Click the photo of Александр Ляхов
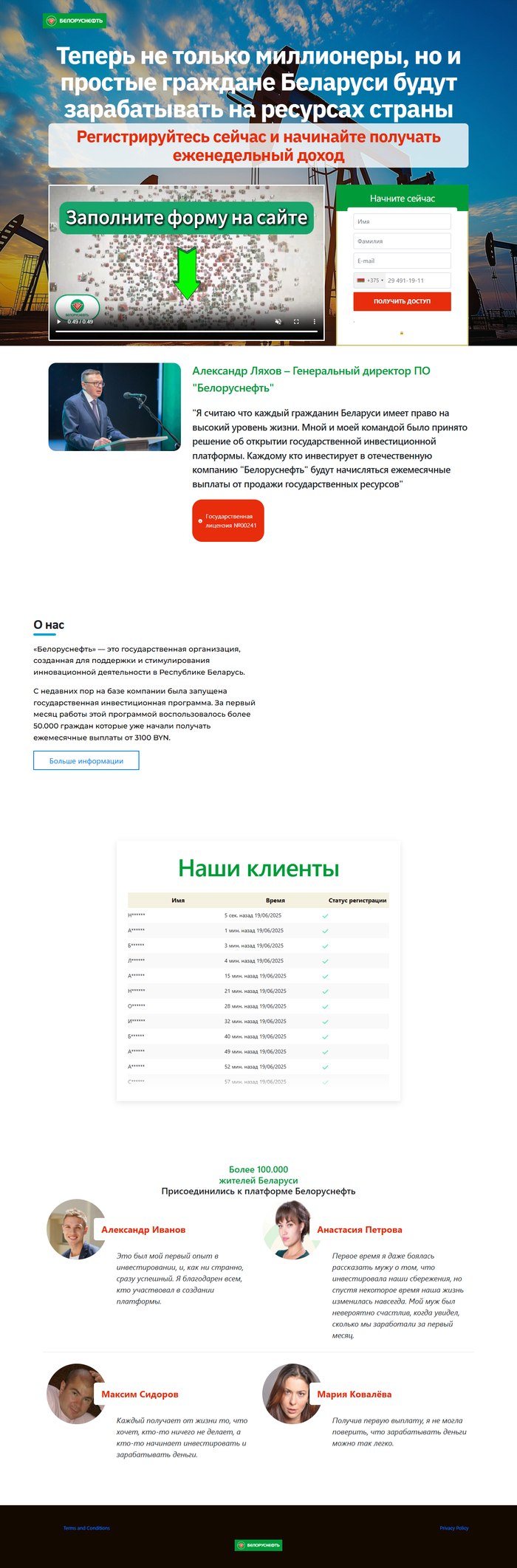Viewport: 517px width, 1568px height. (x=114, y=407)
